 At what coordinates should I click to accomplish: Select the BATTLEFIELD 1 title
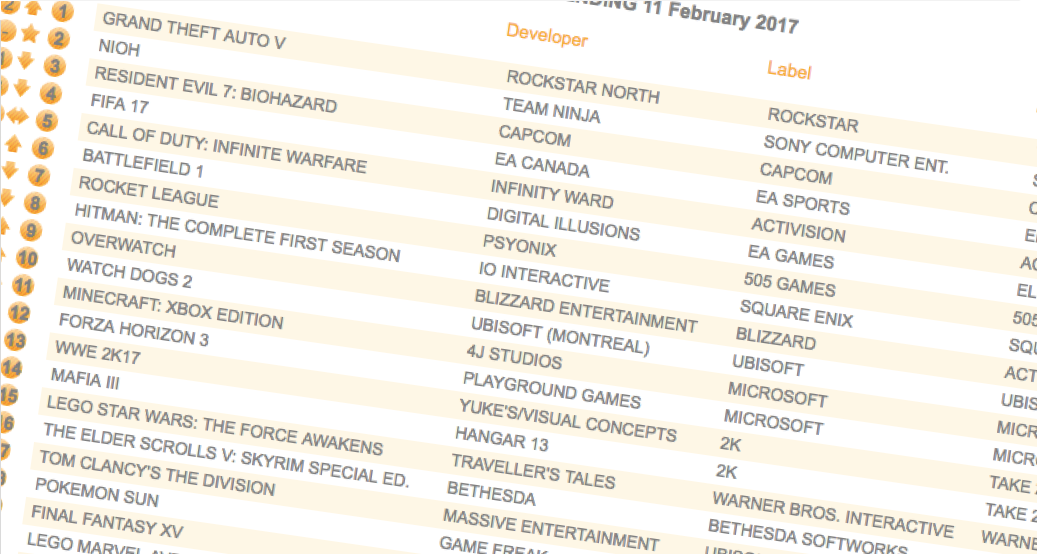tap(142, 163)
